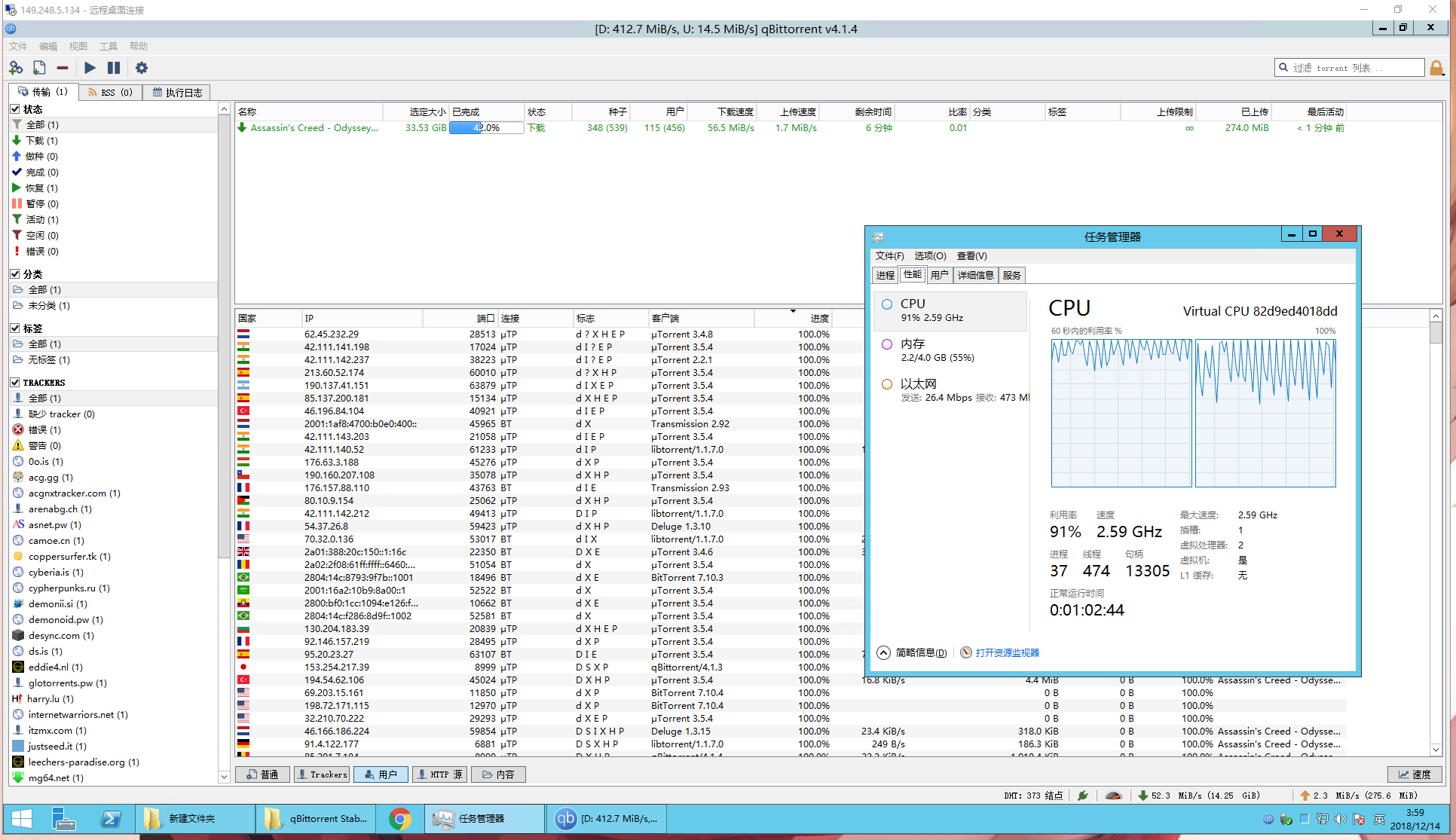Click the Assassin's Creed progress bar
The height and width of the screenshot is (840, 1456).
[x=486, y=128]
